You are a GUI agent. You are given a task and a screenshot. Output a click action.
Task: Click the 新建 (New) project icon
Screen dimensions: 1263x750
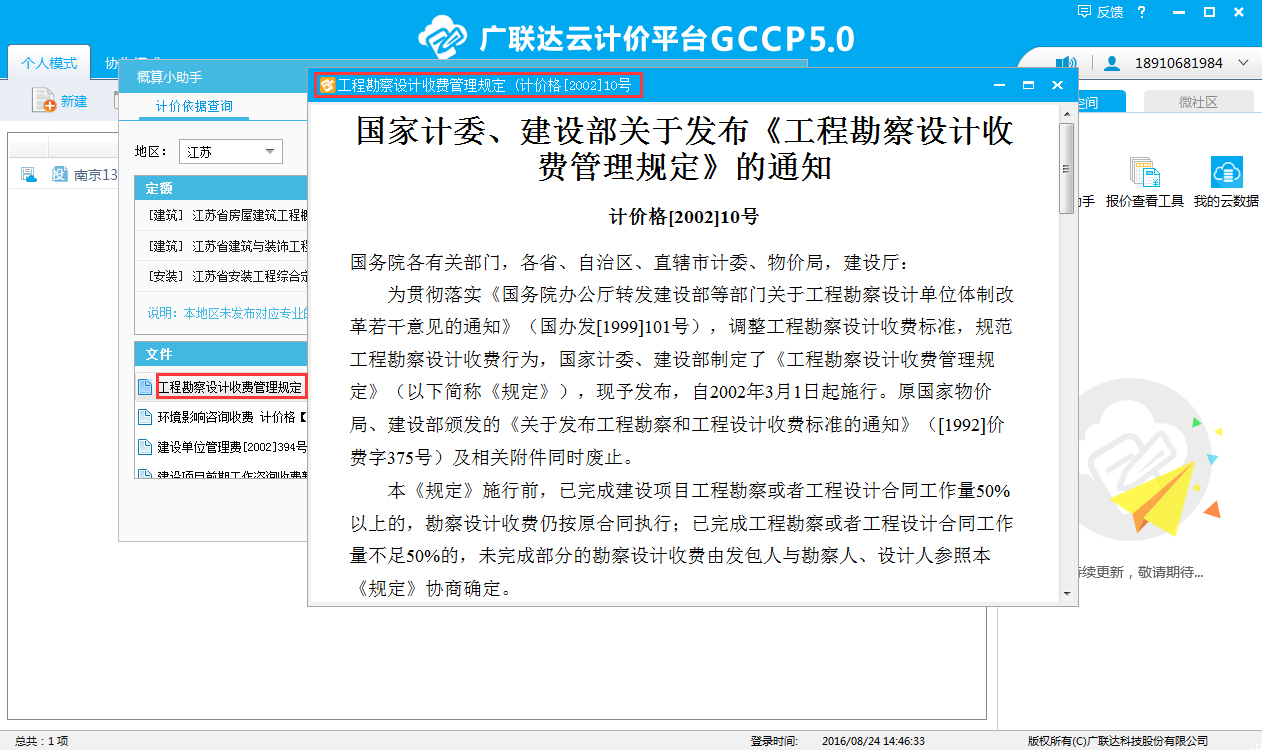tap(44, 100)
